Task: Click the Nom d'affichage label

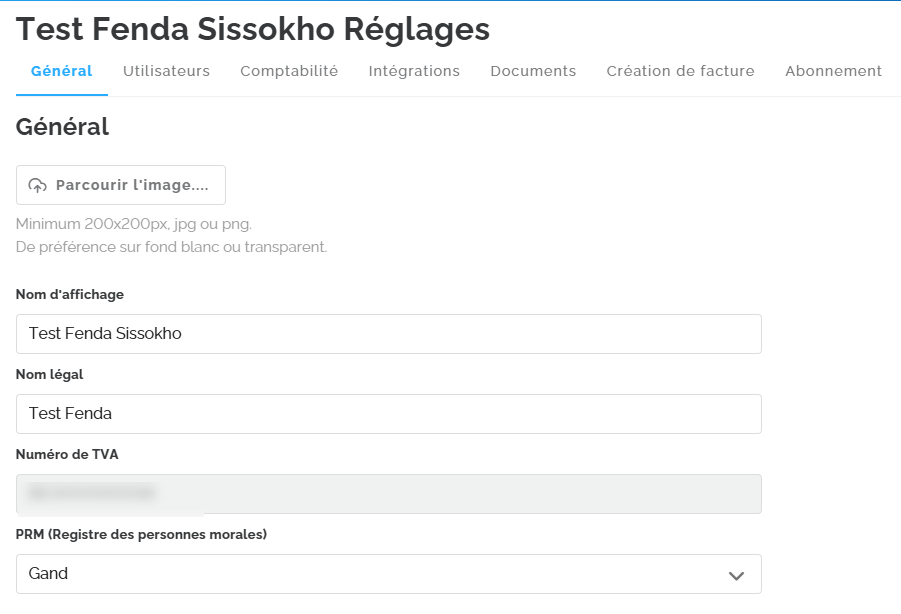Action: pos(70,294)
